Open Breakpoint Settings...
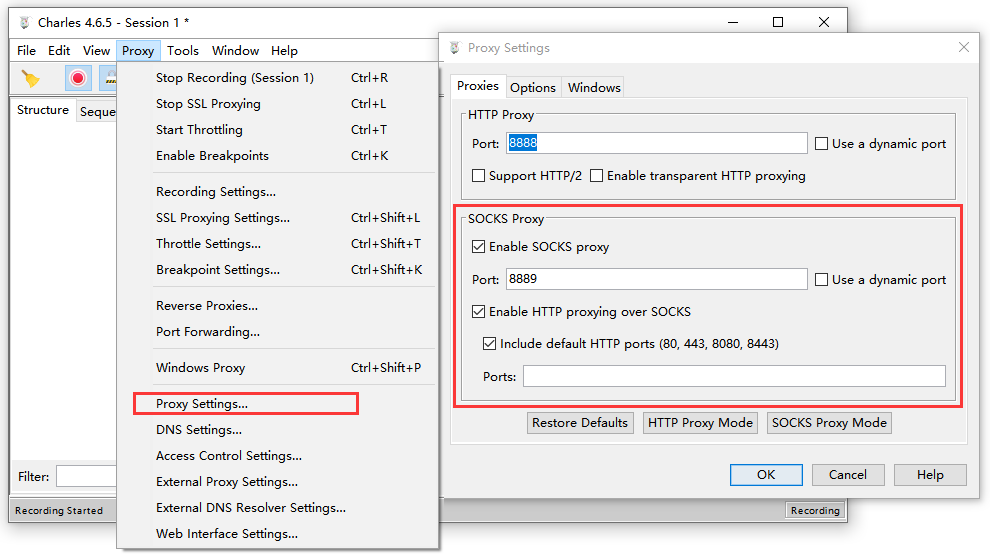Screen dimensions: 990x555 pos(278,270)
